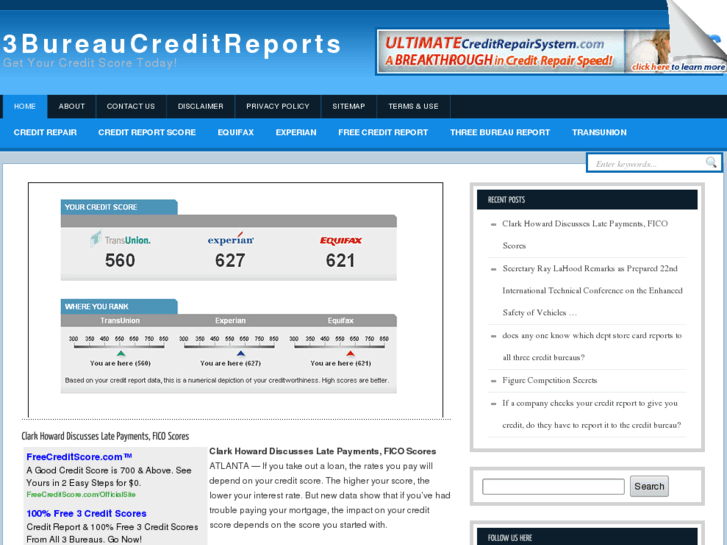Click the sidebar Search button

point(649,486)
